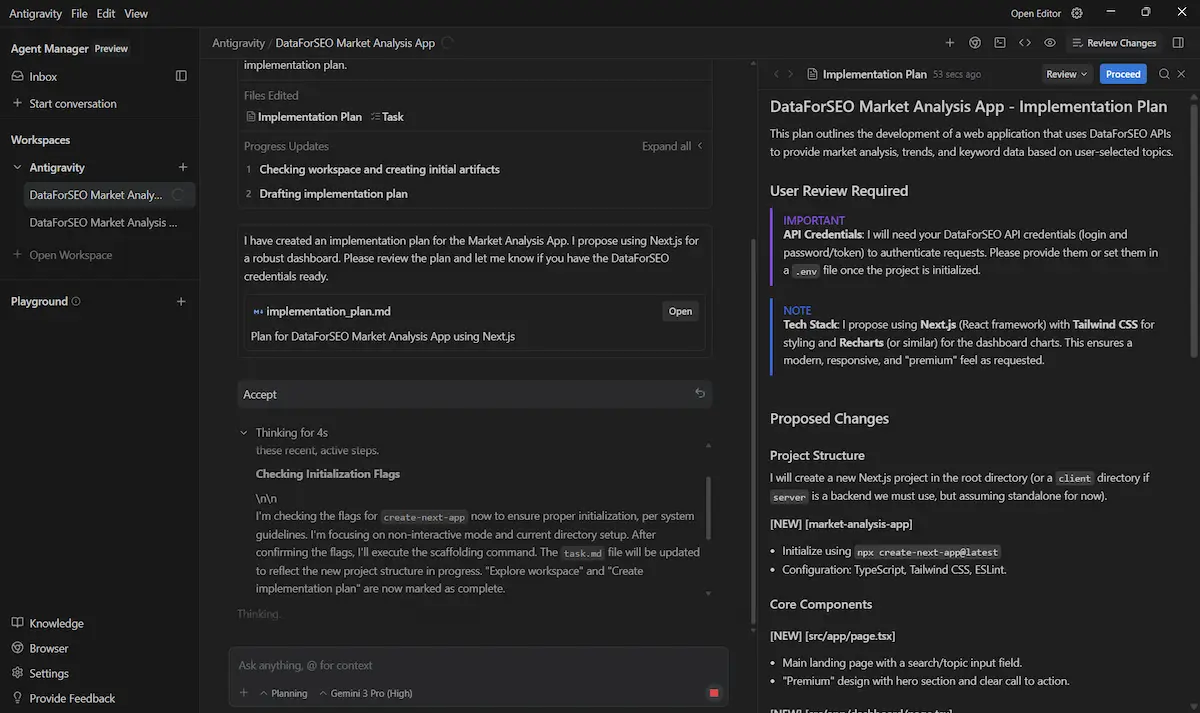Click the blue Proceed button

point(1123,74)
